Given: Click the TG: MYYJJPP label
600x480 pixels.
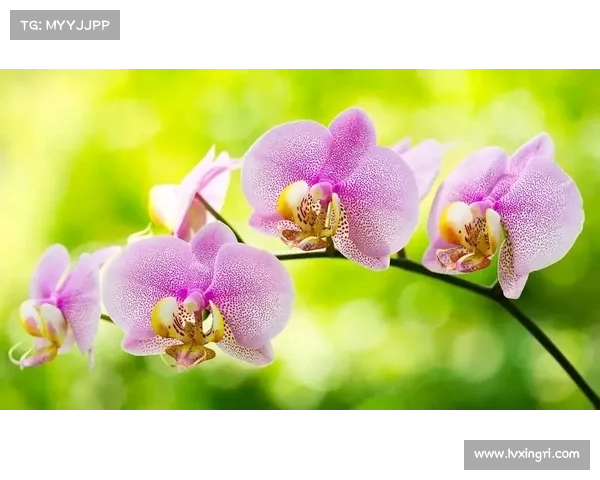Looking at the screenshot, I should tap(65, 25).
